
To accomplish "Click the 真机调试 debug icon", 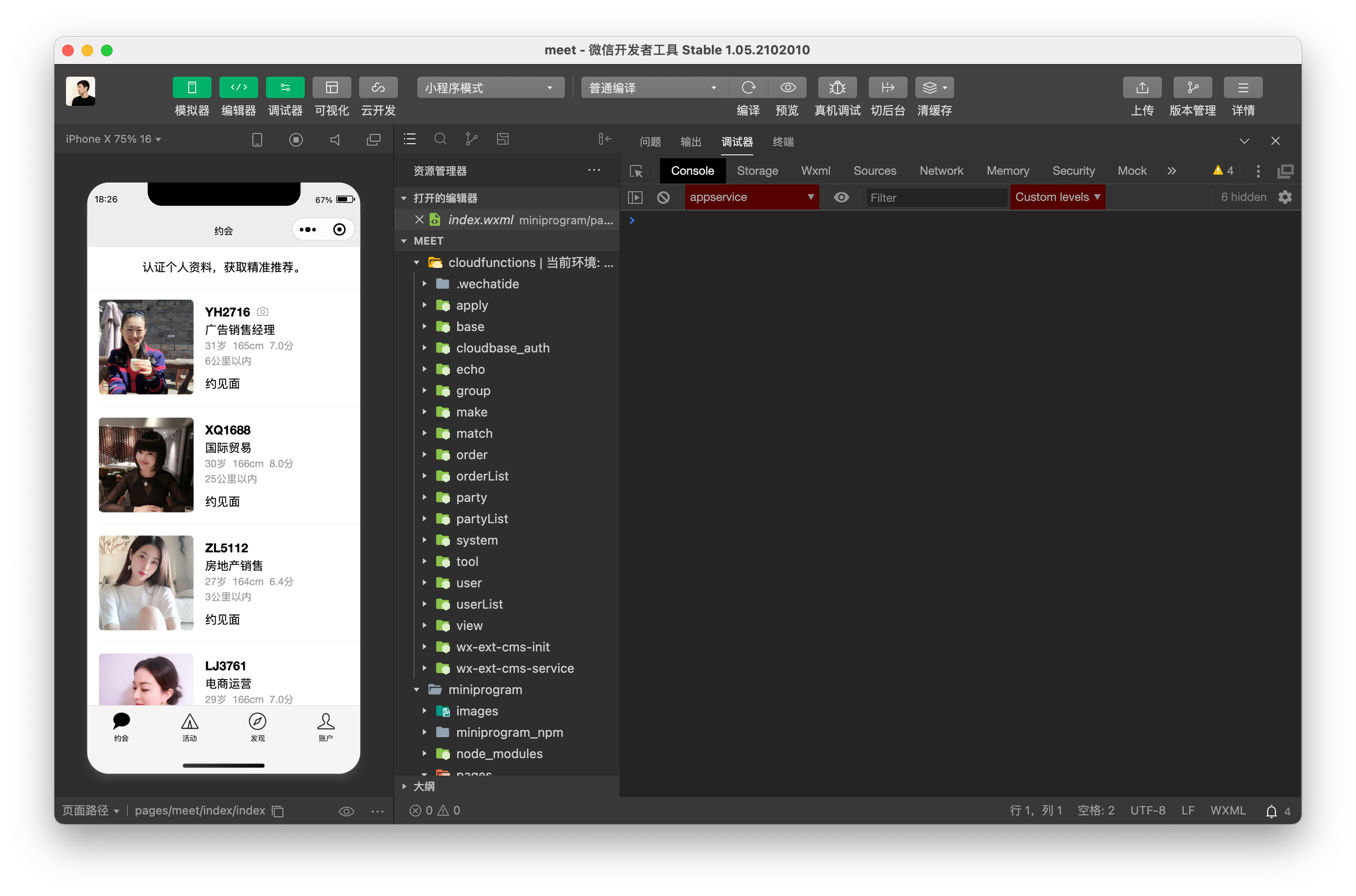I will [837, 87].
